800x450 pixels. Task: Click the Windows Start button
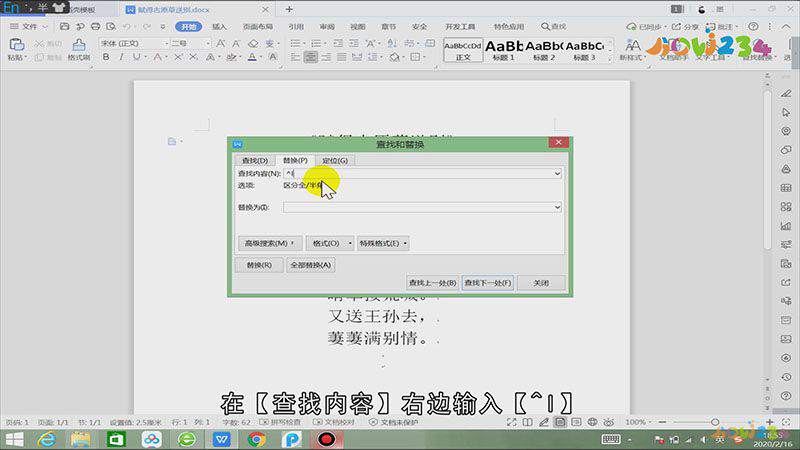pyautogui.click(x=14, y=439)
